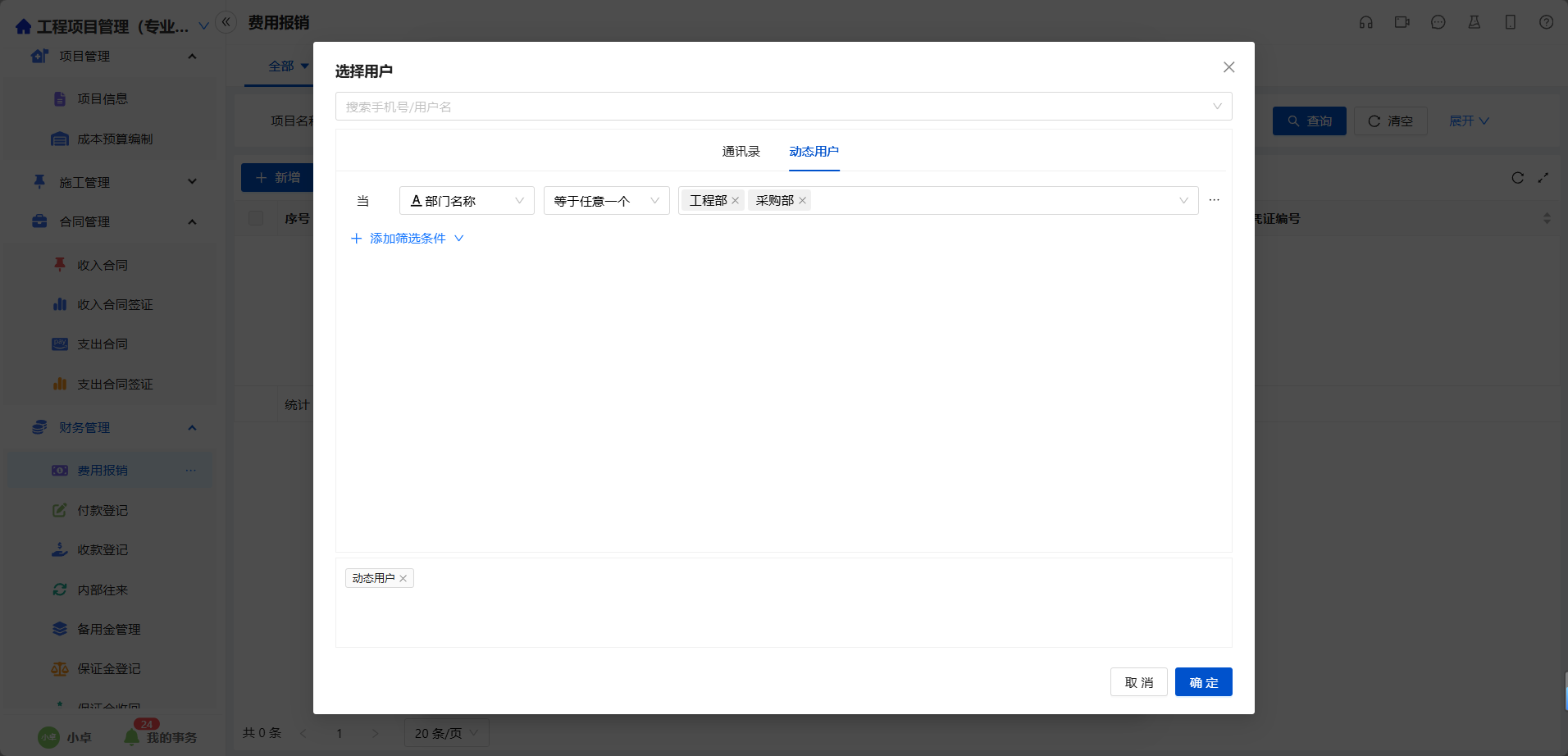Open the 等于任意一个 operator dropdown
This screenshot has width=1568, height=756.
tap(606, 201)
